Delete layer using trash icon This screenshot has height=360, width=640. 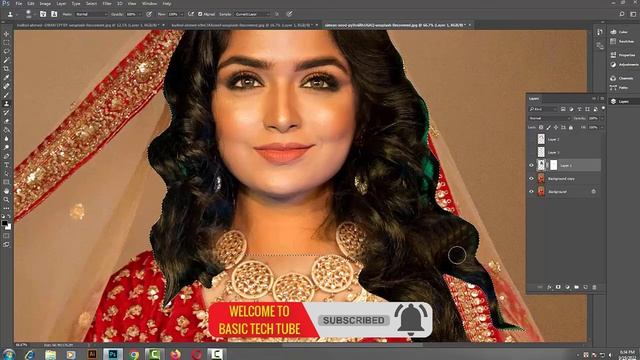594,287
